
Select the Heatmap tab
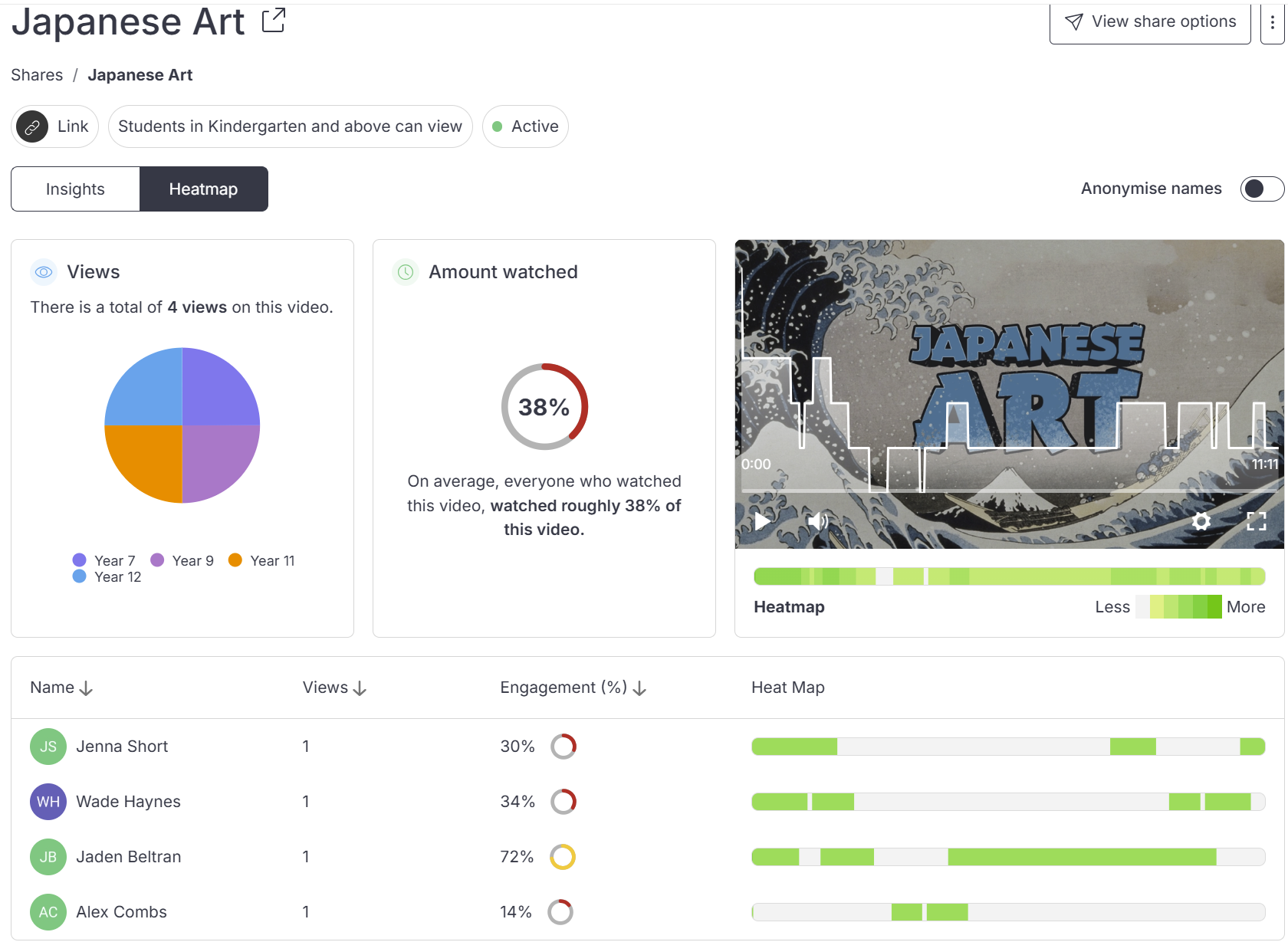point(203,189)
